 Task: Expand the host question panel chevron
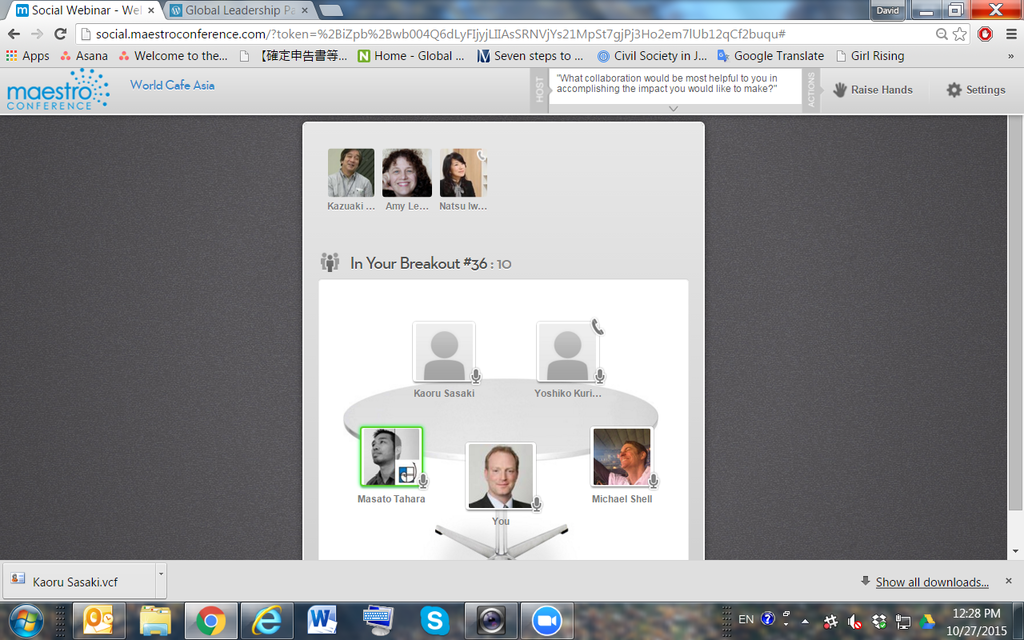673,108
